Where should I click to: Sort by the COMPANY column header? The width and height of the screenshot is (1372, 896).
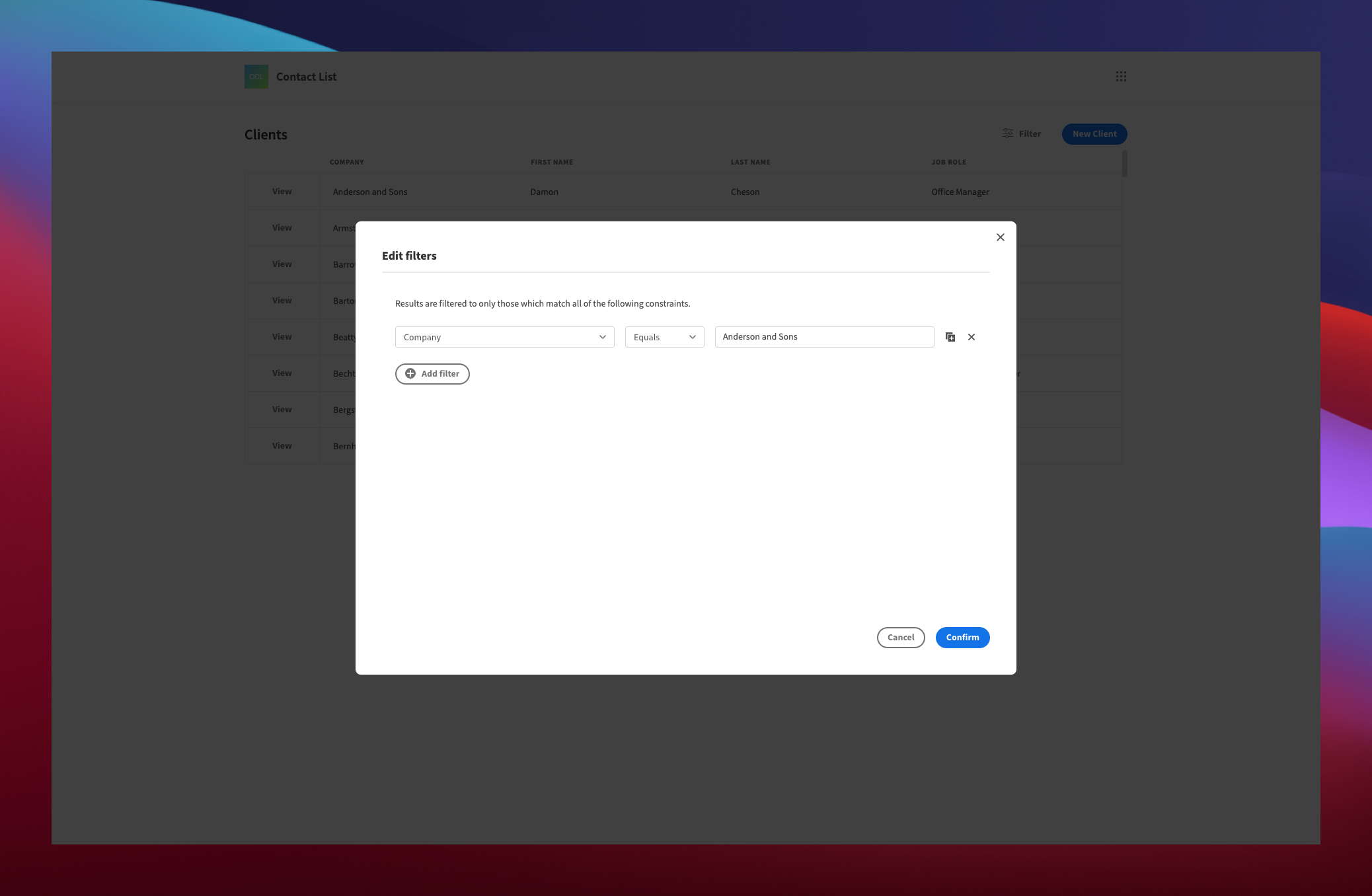[x=346, y=162]
